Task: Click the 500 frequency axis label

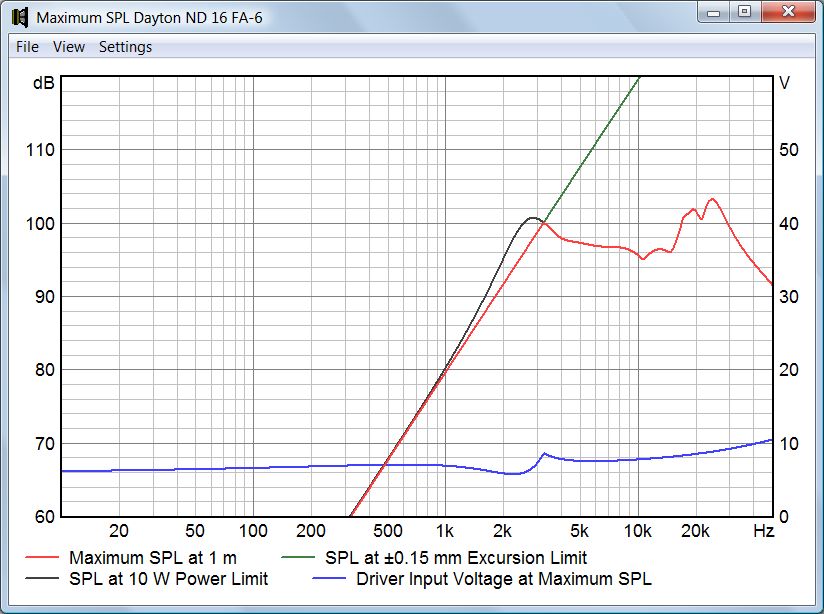Action: click(x=388, y=531)
